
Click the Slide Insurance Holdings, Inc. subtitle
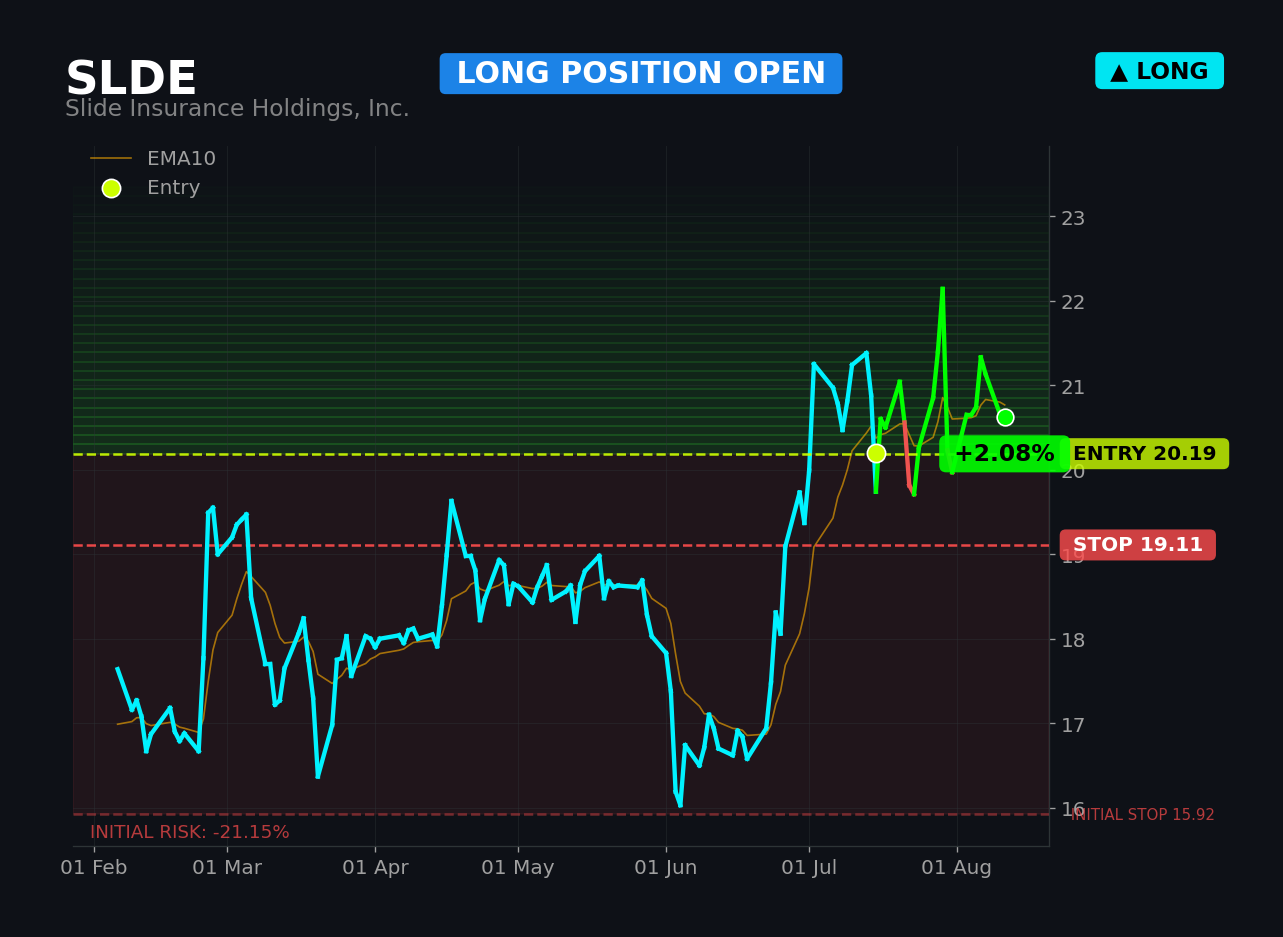click(237, 109)
